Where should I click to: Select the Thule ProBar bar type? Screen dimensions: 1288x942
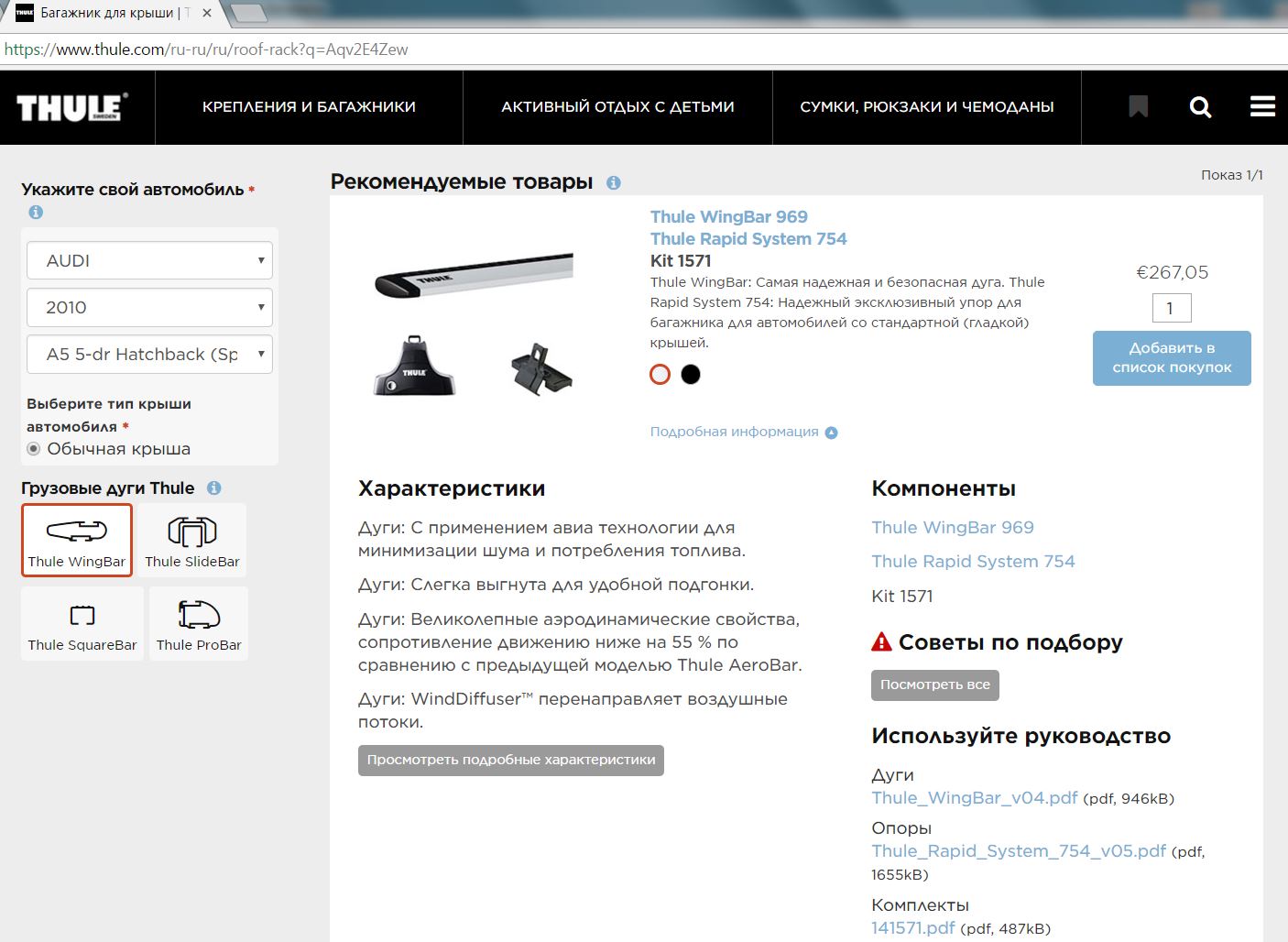(199, 623)
